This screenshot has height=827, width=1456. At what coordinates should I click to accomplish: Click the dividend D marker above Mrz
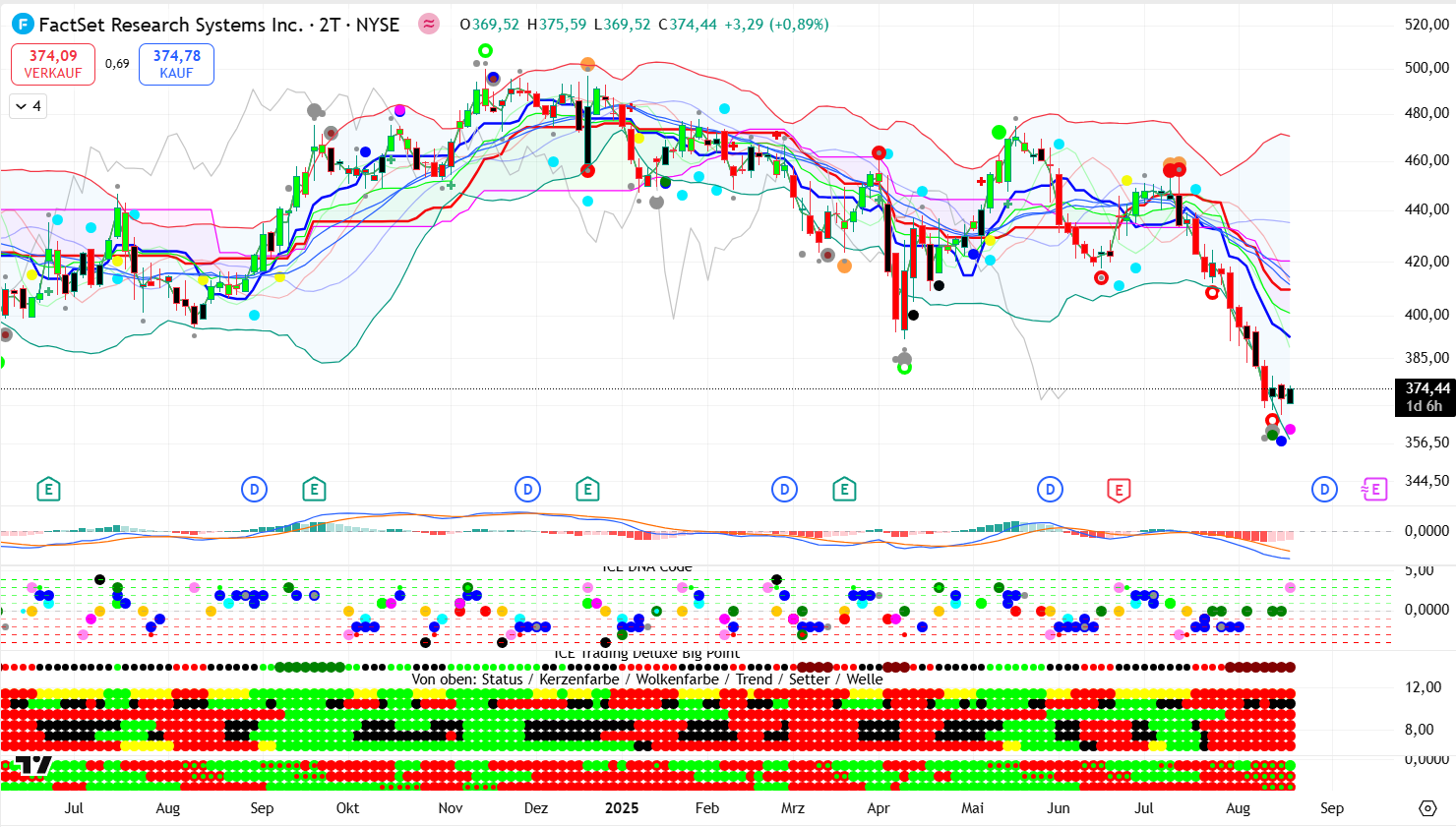pyautogui.click(x=784, y=490)
